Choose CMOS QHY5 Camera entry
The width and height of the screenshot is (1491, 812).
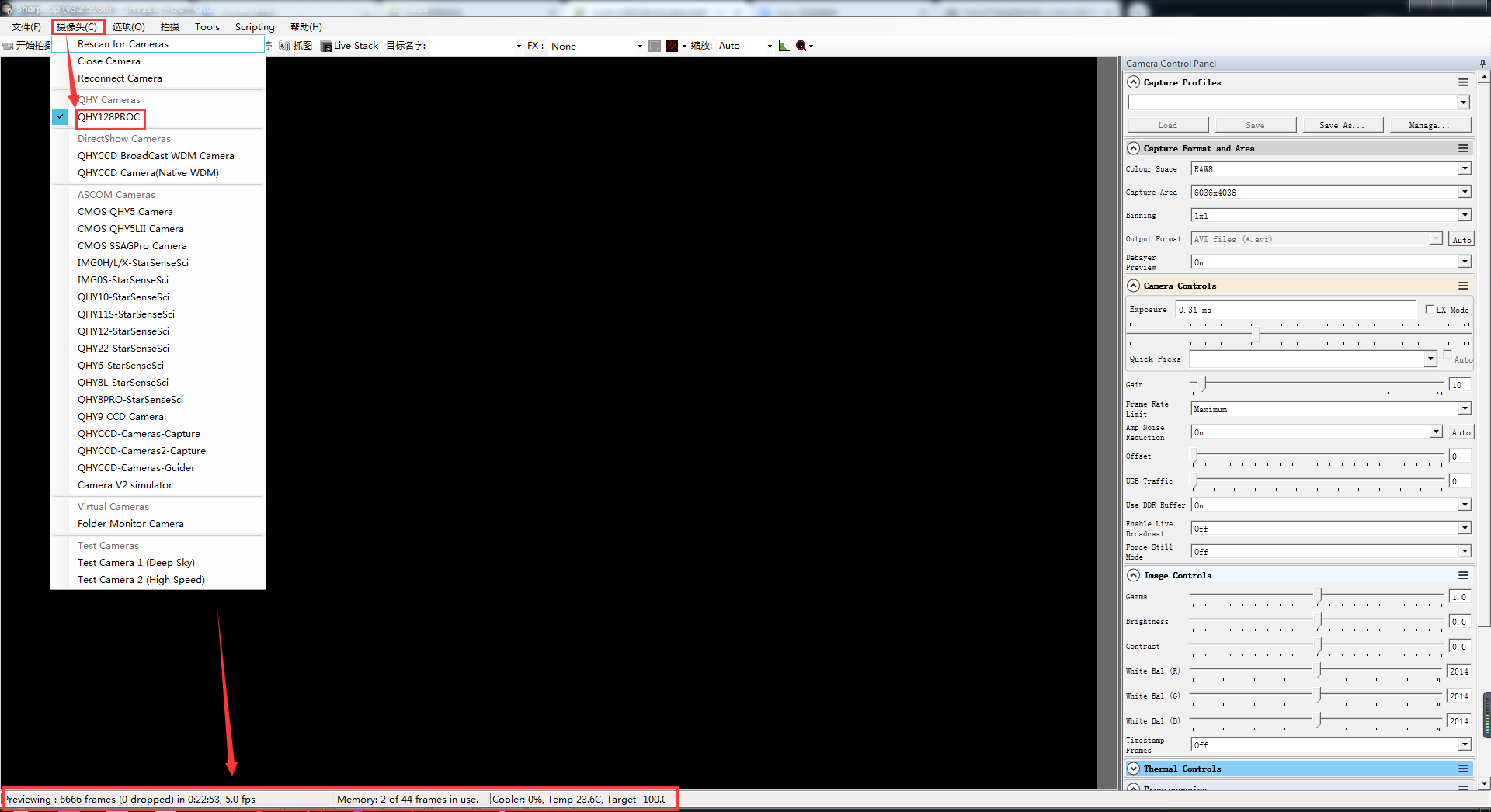158,212
